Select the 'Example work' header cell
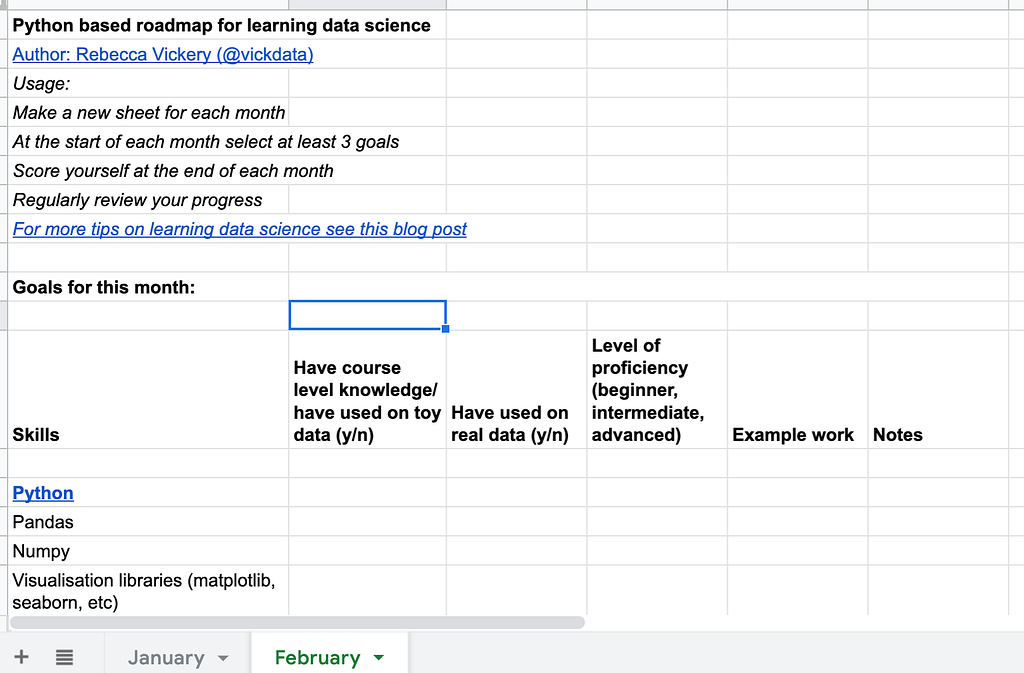This screenshot has height=673, width=1024. tap(797, 390)
